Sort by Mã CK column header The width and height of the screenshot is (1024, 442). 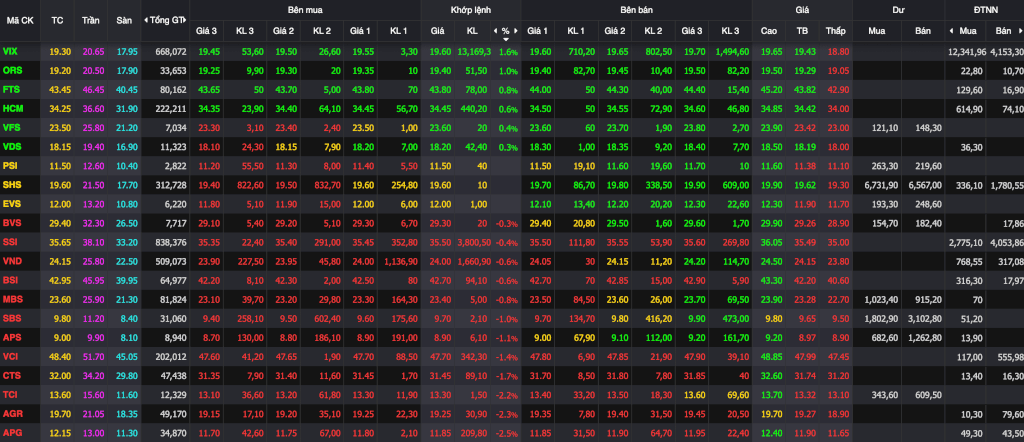(20, 20)
